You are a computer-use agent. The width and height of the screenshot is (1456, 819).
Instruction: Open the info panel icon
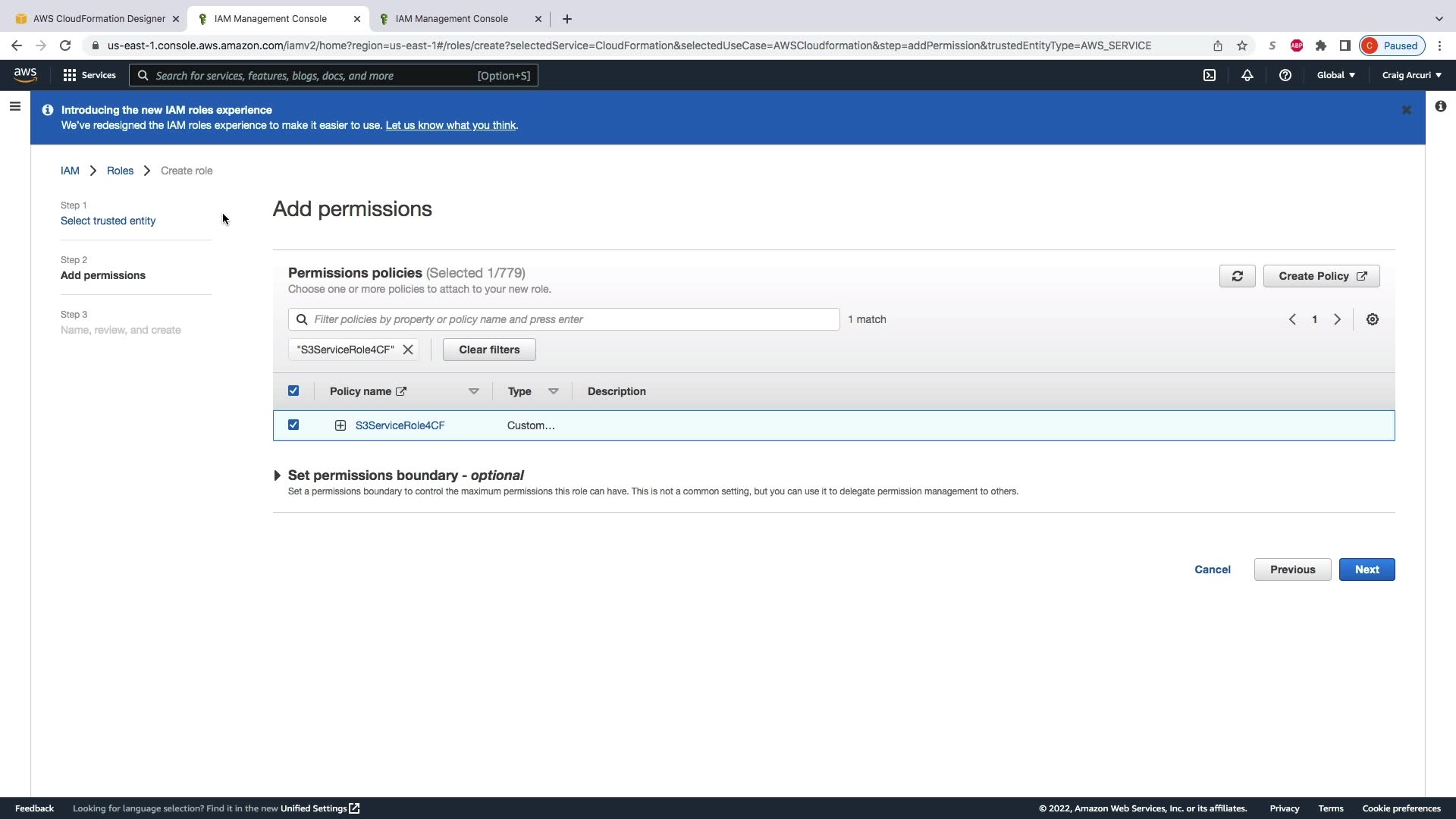pyautogui.click(x=1440, y=107)
